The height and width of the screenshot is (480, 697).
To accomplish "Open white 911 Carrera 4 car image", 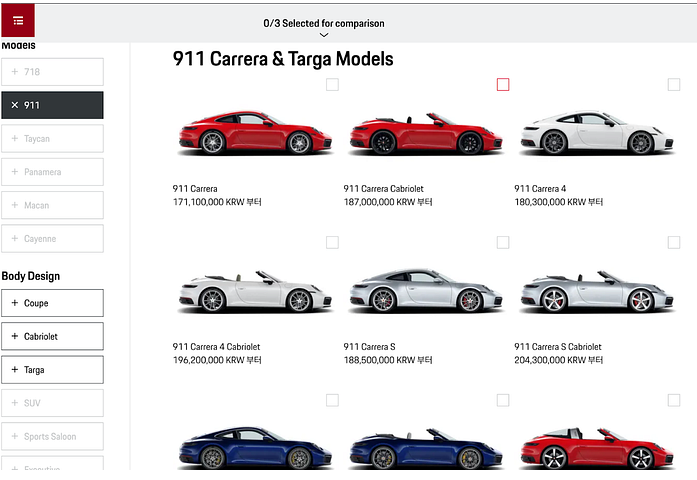I will [597, 132].
